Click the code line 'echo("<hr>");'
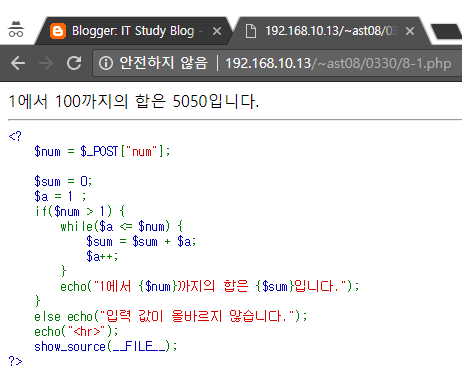462x377 pixels. click(76, 331)
